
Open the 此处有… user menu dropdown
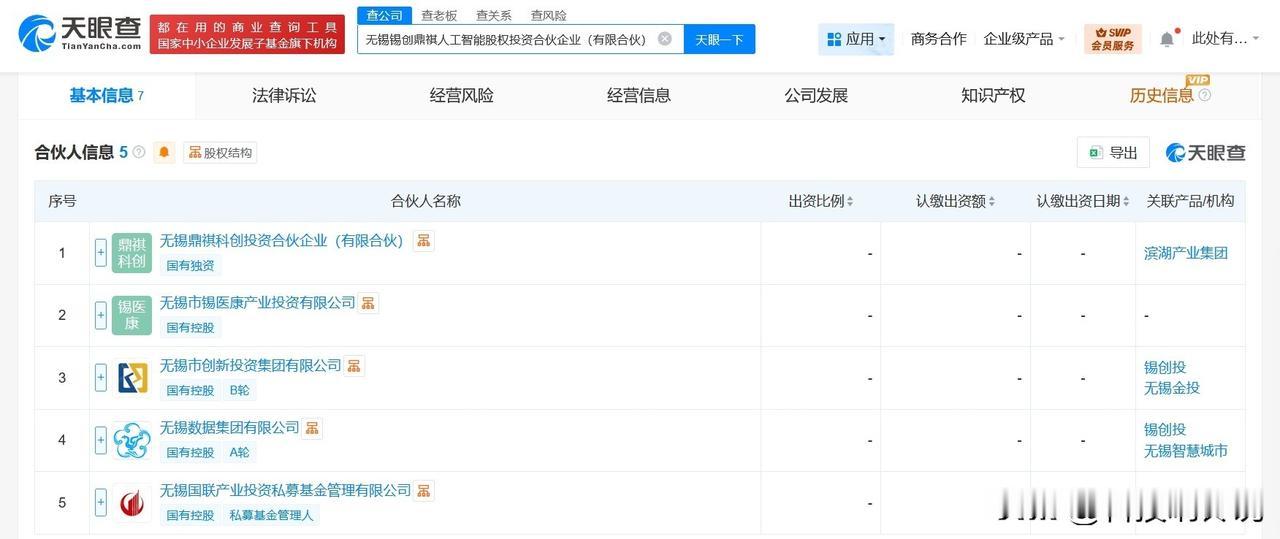coord(1226,39)
